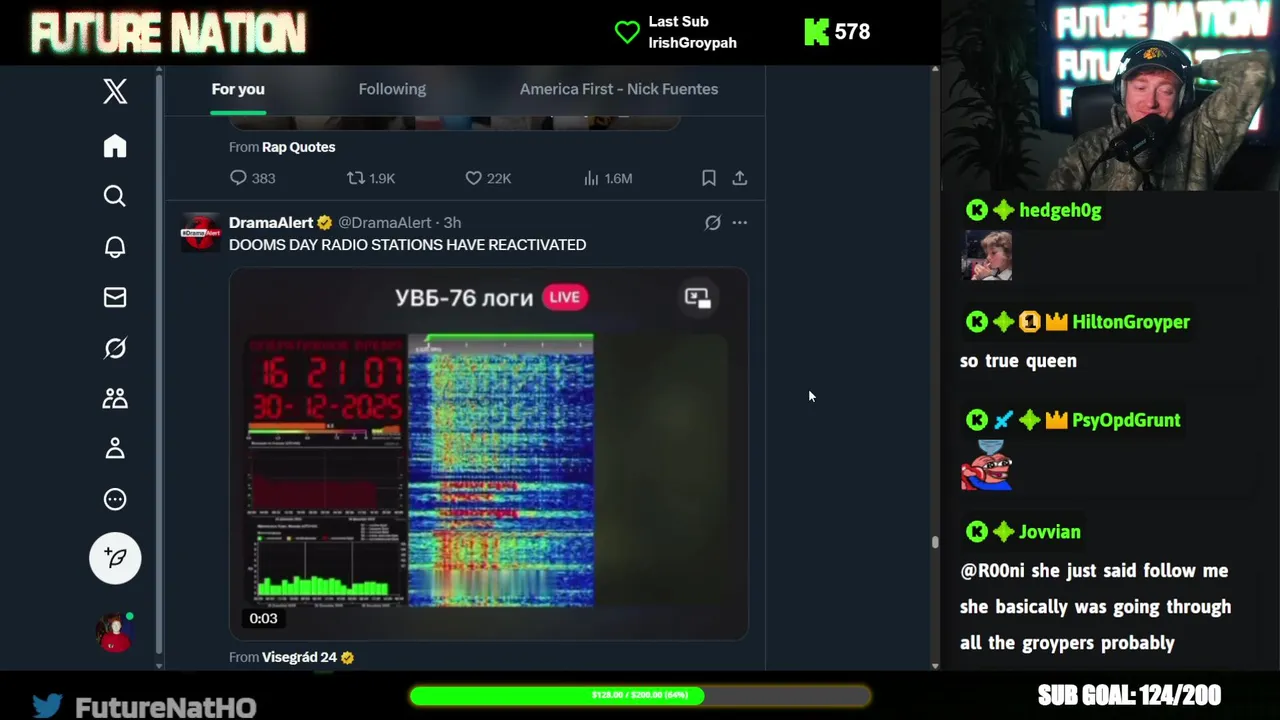Click the 578 viewer count

(x=852, y=32)
